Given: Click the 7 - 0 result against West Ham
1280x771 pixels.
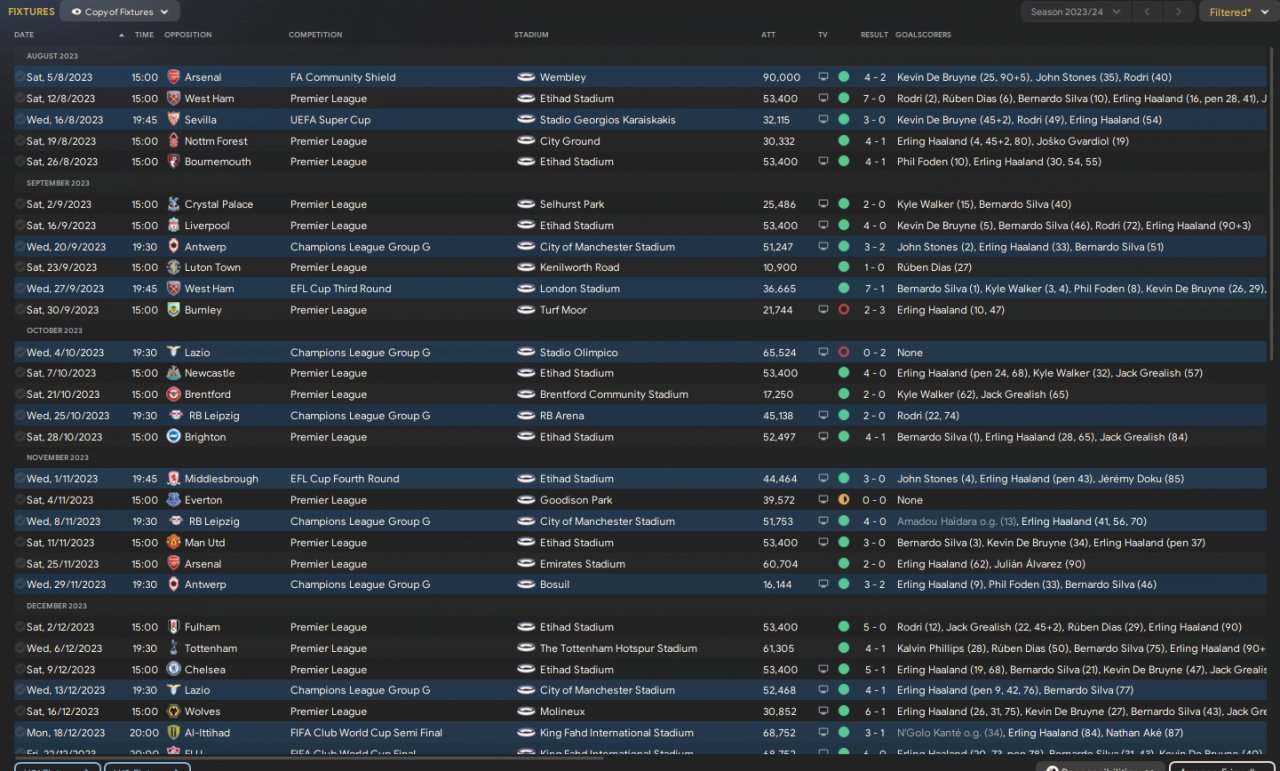Looking at the screenshot, I should point(875,99).
